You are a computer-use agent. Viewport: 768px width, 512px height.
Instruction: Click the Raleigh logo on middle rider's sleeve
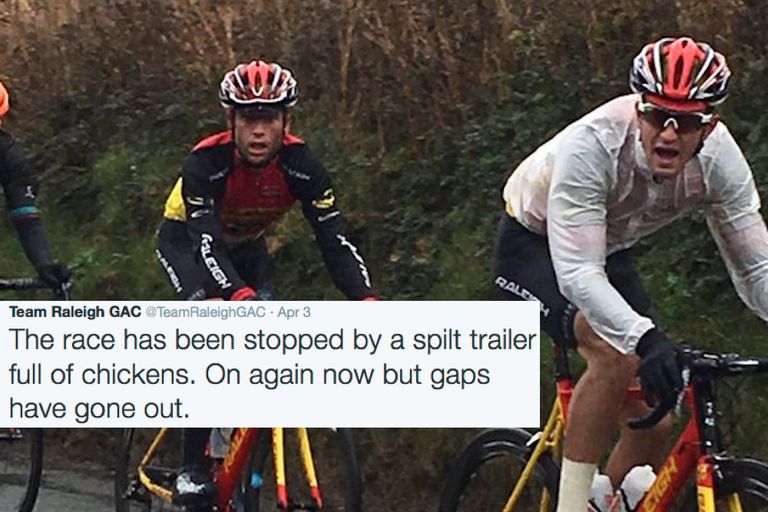tap(216, 261)
